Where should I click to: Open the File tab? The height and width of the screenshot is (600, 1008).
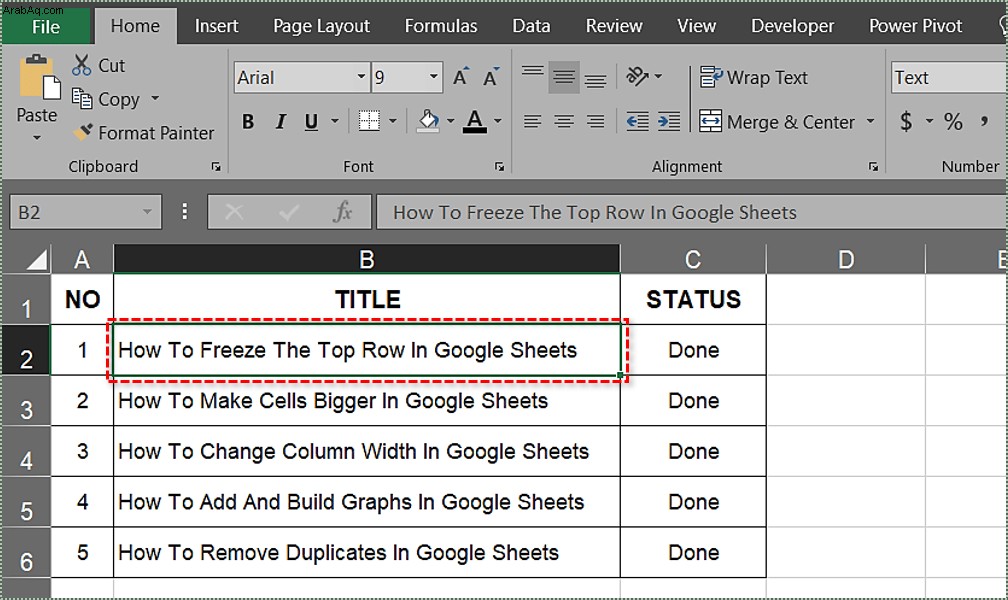tap(46, 26)
